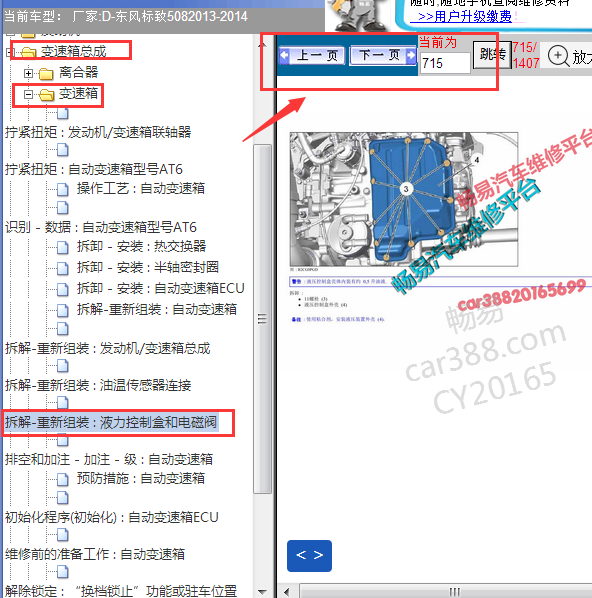
Task: Open 拆卸 - 安装：热交换器 entry
Action: 142,246
